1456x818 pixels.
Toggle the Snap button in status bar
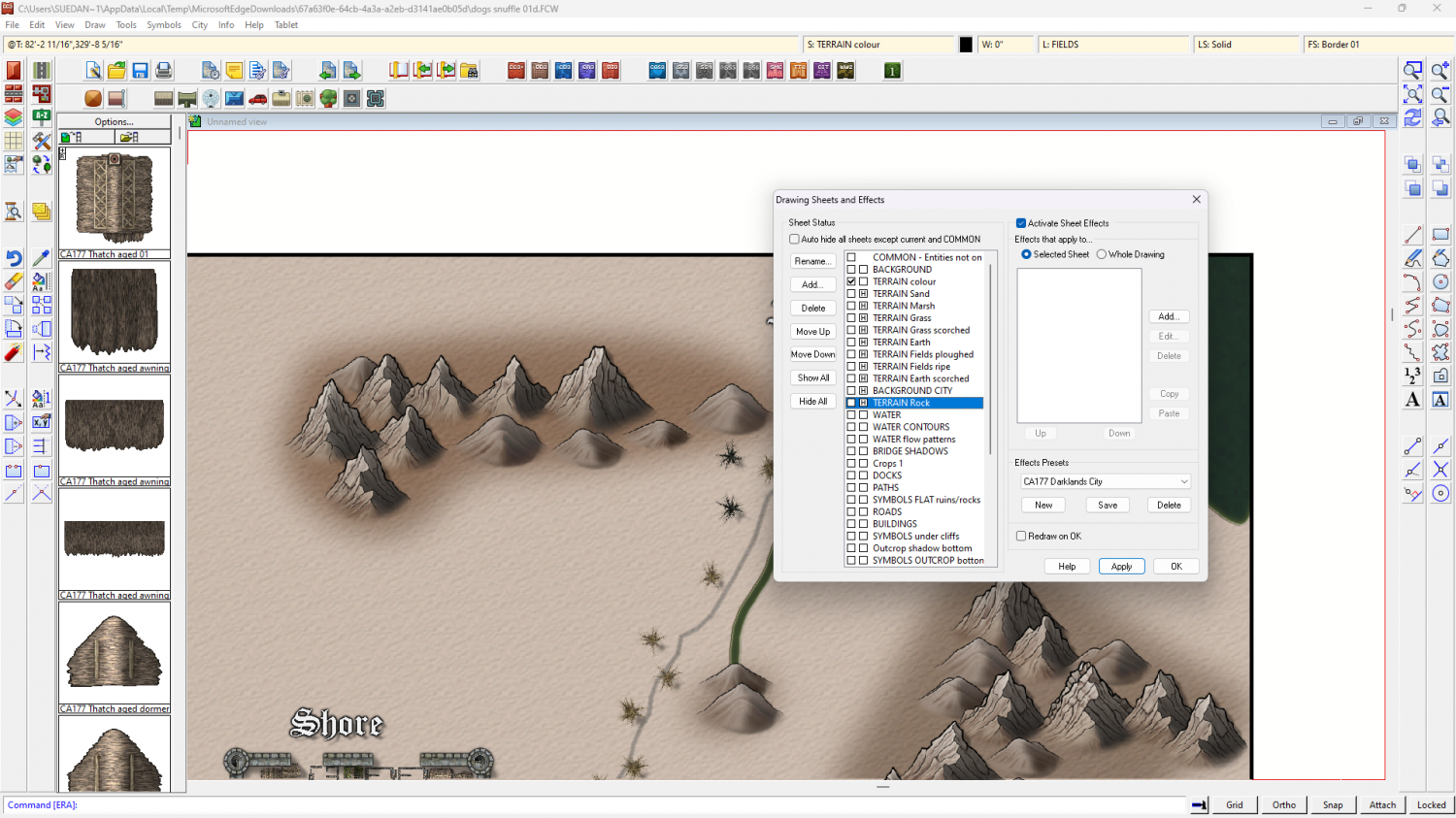tap(1333, 804)
